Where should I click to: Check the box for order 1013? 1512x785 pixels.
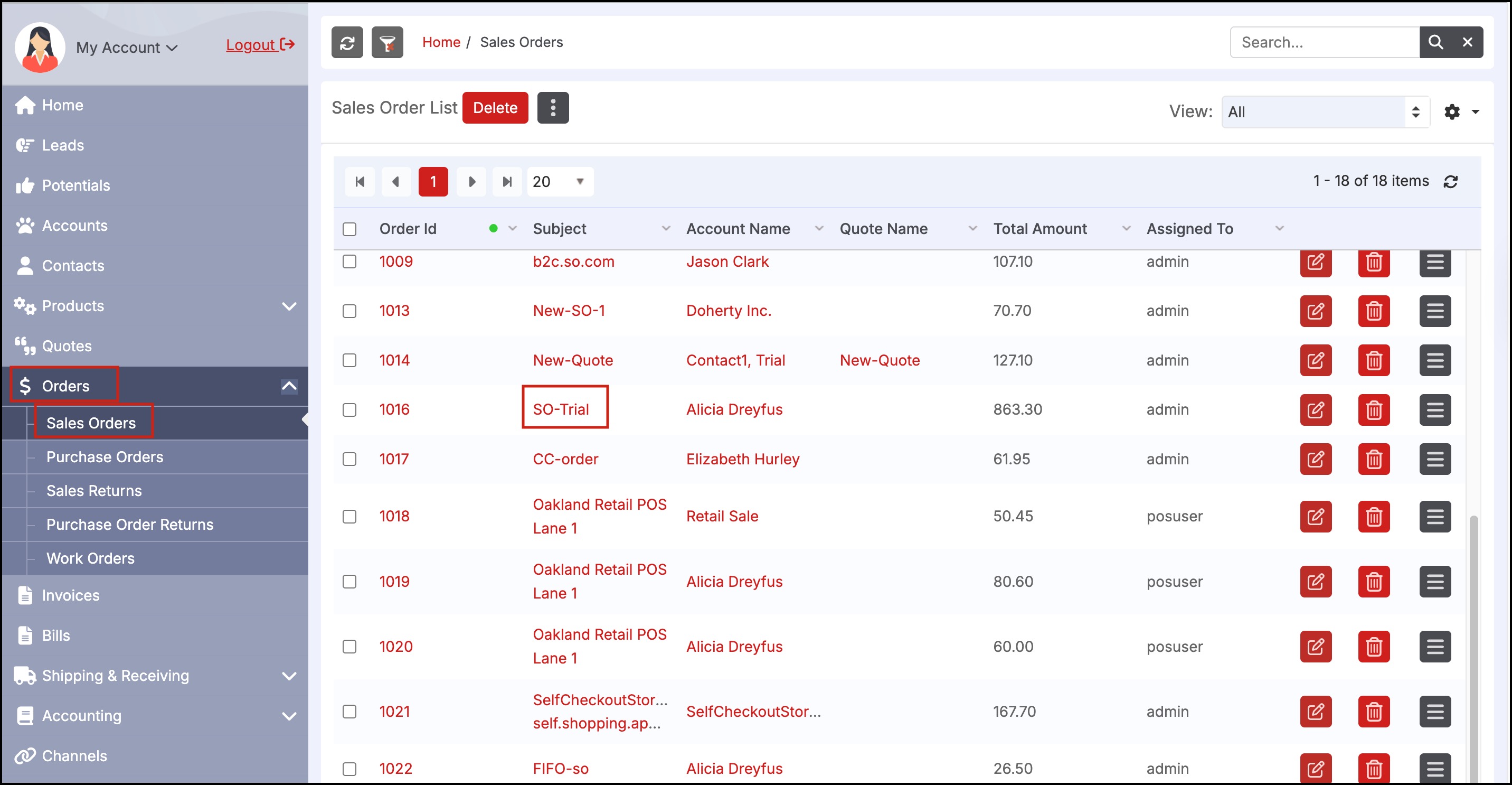click(x=349, y=311)
